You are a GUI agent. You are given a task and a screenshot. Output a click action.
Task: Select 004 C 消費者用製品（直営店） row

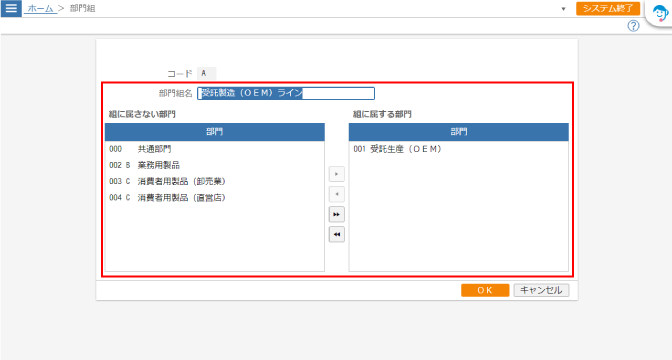[x=214, y=198]
